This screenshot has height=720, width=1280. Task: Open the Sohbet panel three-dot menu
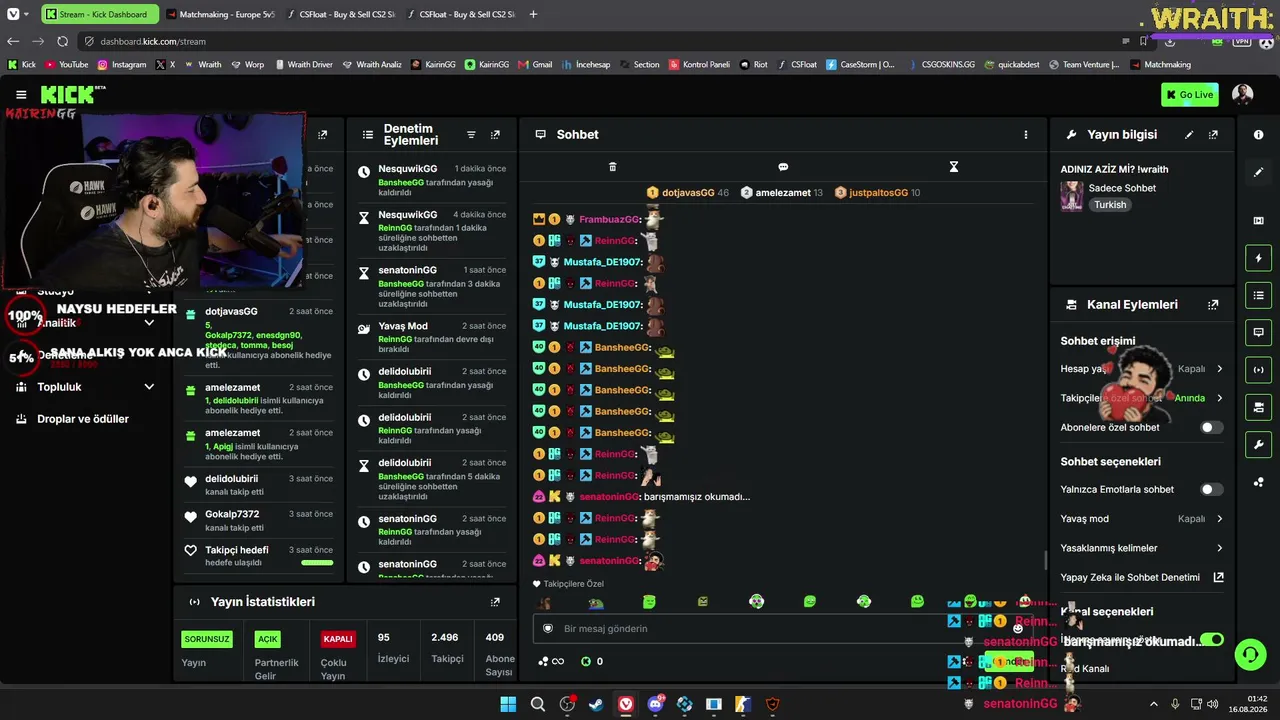1025,135
